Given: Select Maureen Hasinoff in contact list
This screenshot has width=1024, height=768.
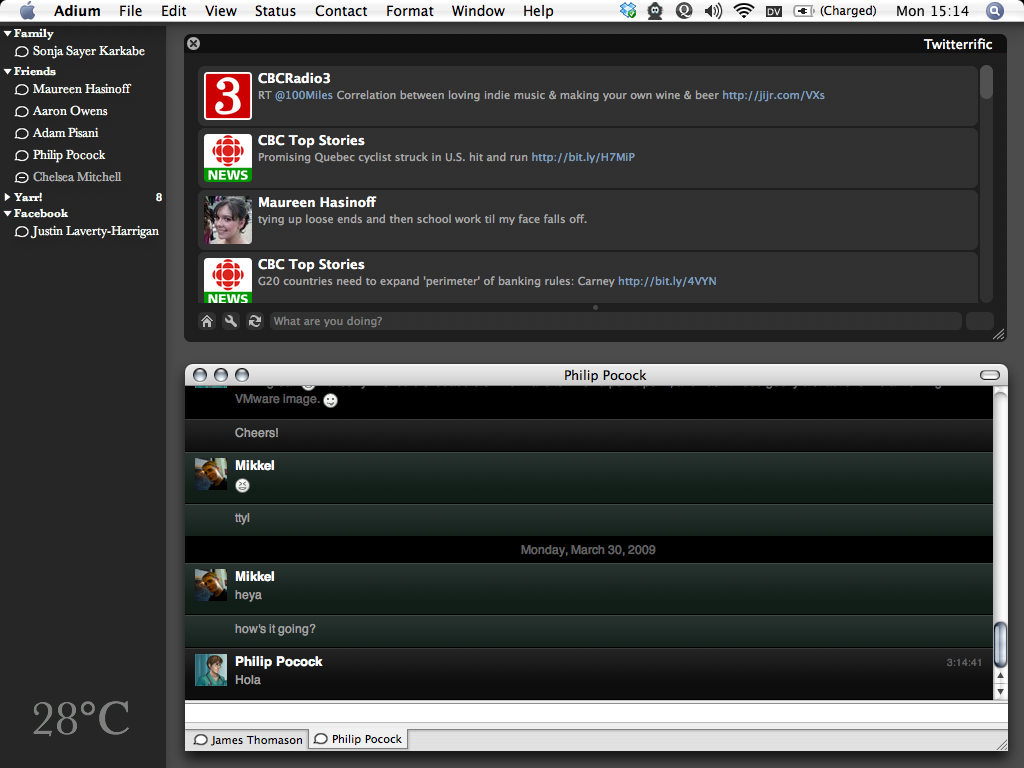Looking at the screenshot, I should (82, 89).
